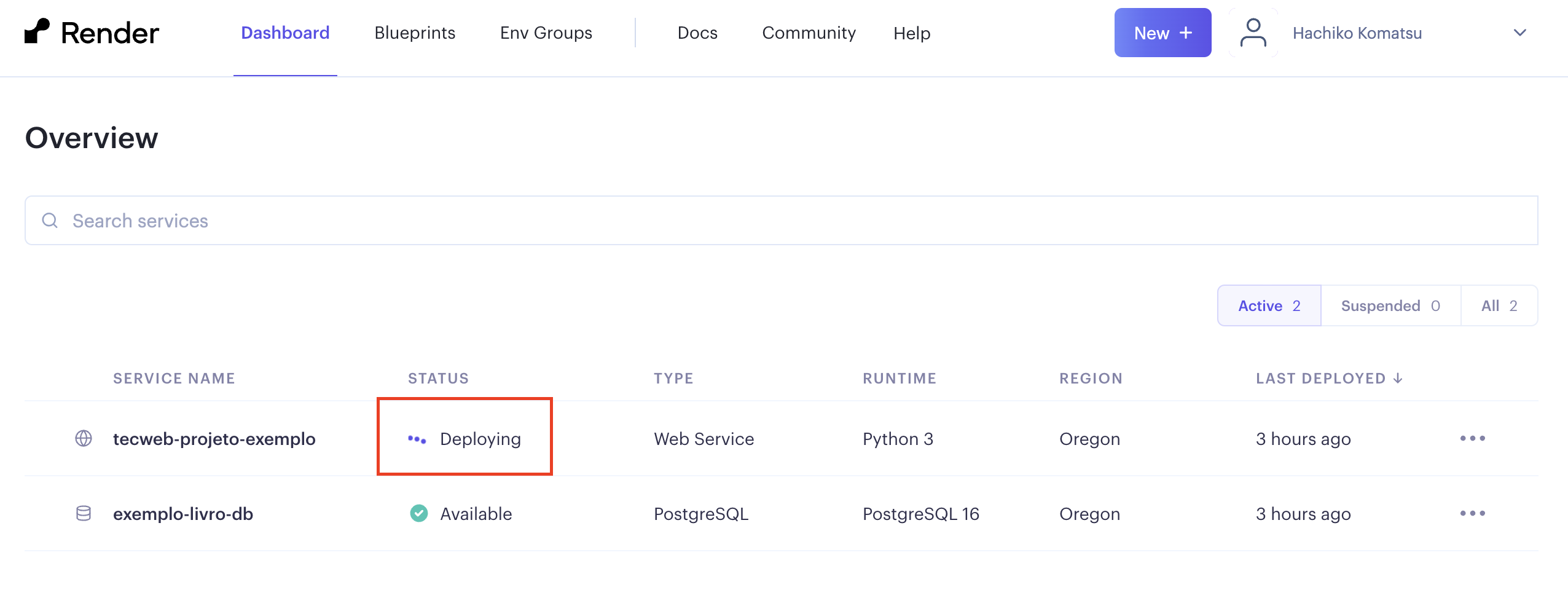Open the tecweb-projeto-exemplo service link

click(x=214, y=439)
